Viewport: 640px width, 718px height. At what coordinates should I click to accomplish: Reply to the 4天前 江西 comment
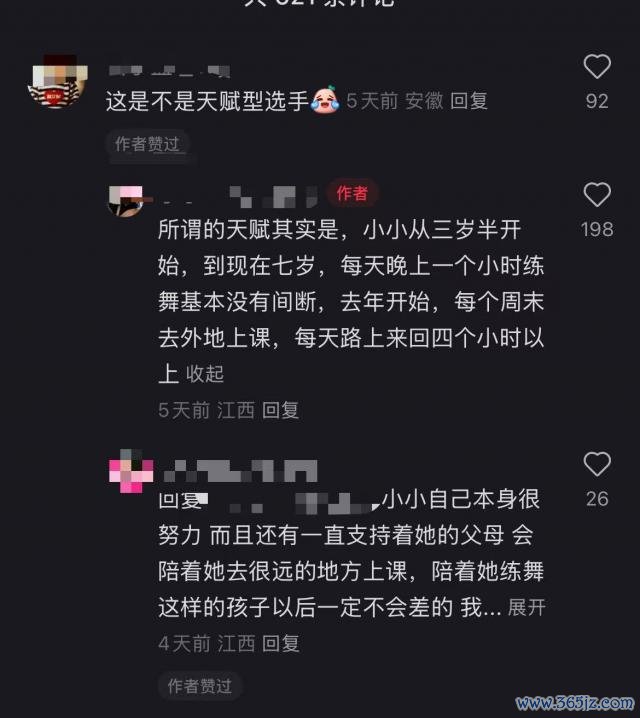tap(281, 643)
